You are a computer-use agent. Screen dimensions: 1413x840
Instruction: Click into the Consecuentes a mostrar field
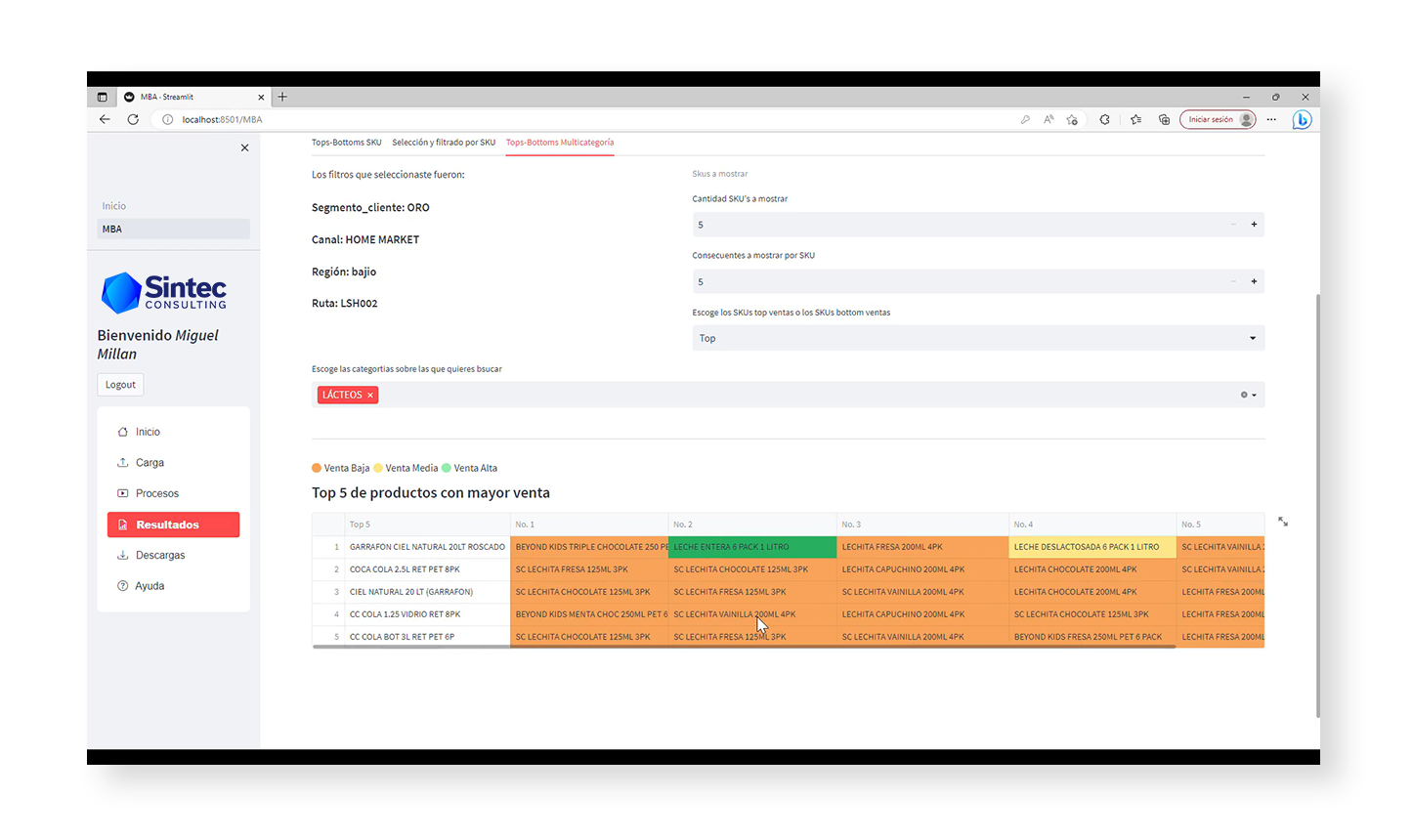coord(958,281)
